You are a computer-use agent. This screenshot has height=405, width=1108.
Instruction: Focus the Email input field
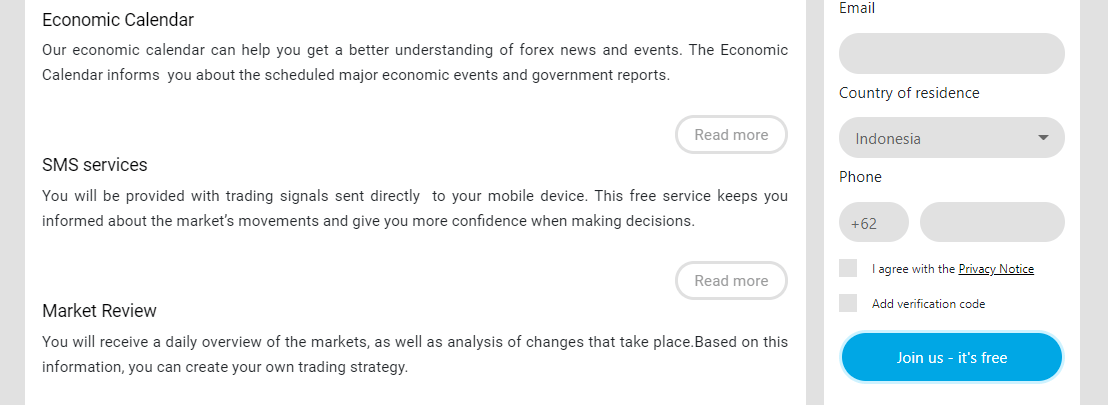coord(951,54)
